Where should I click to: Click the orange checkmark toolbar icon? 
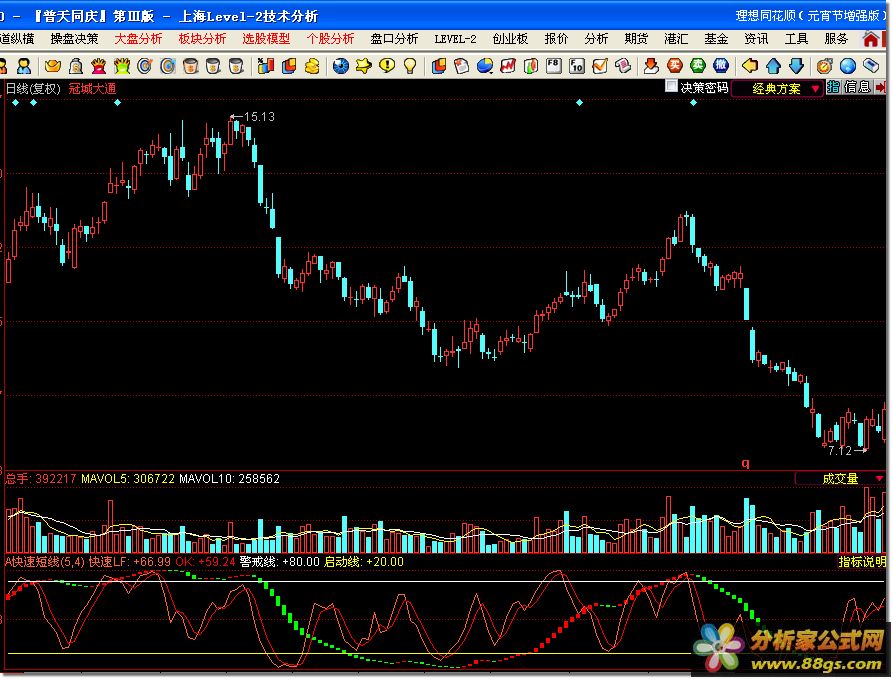600,66
